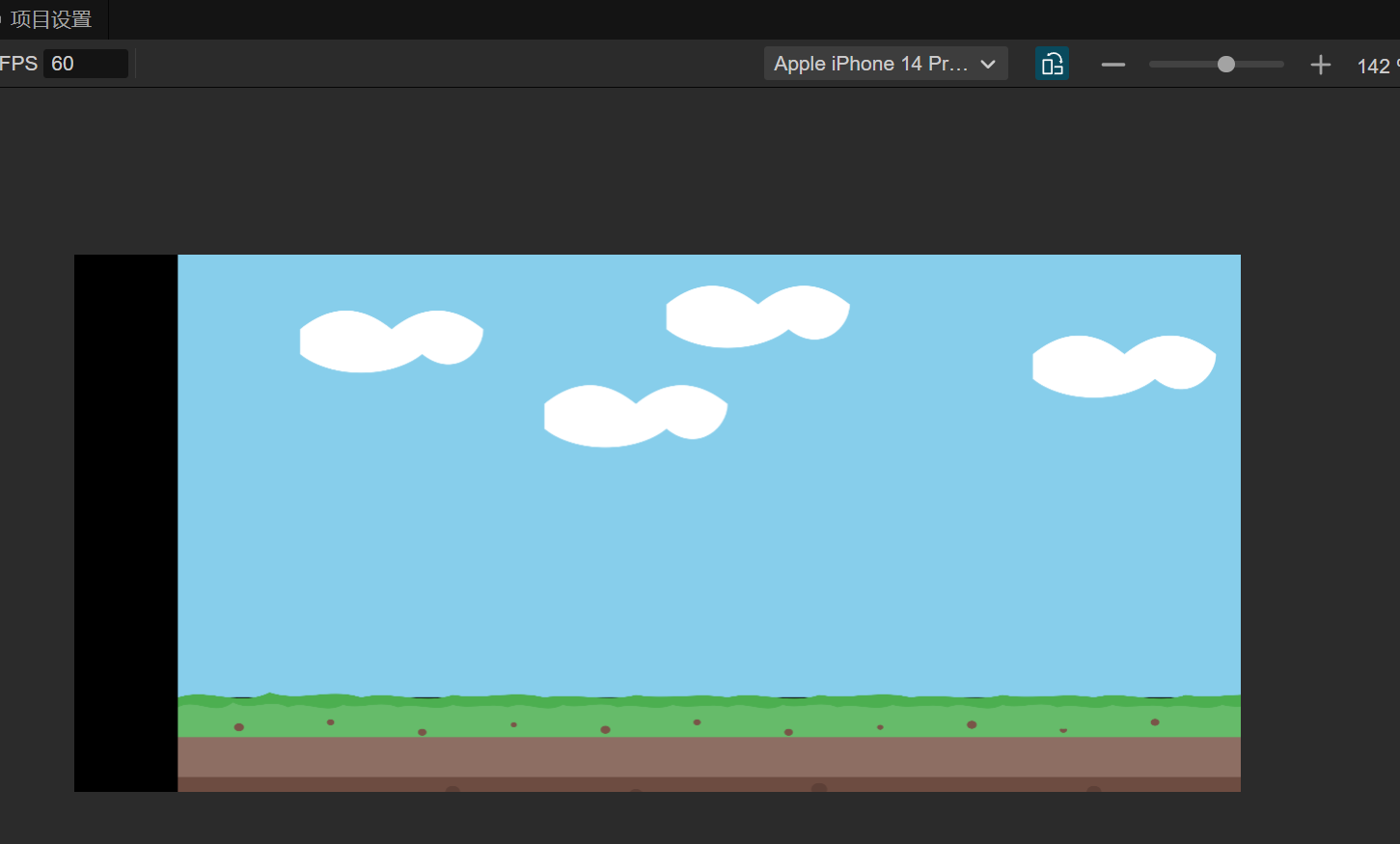Zoom in with the plus icon

point(1321,65)
